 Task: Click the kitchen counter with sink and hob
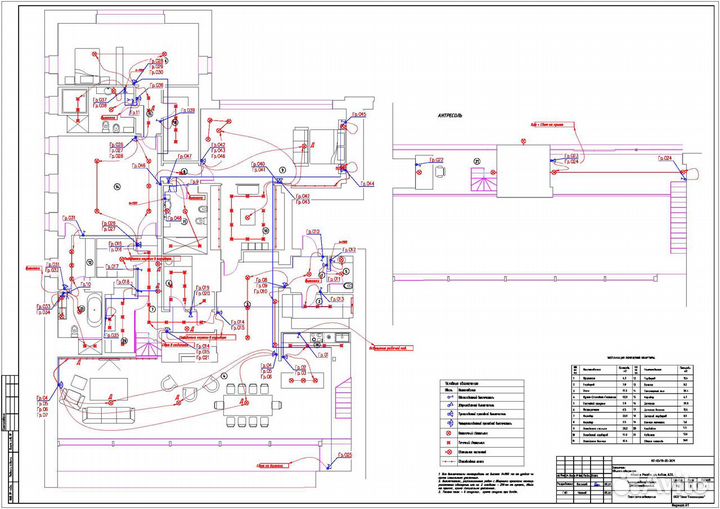[x=315, y=338]
